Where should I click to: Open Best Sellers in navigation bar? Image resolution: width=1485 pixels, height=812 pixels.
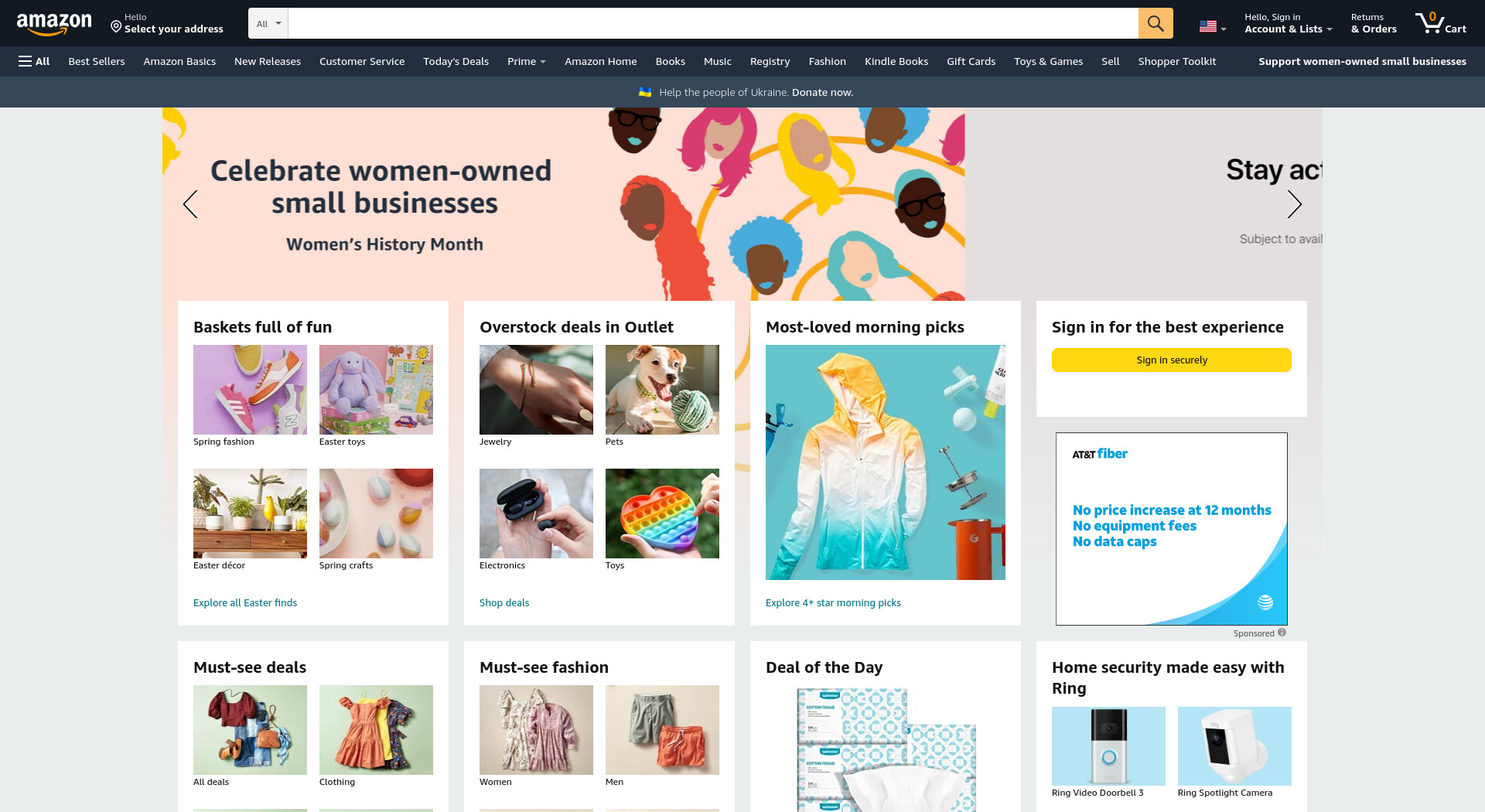(97, 61)
